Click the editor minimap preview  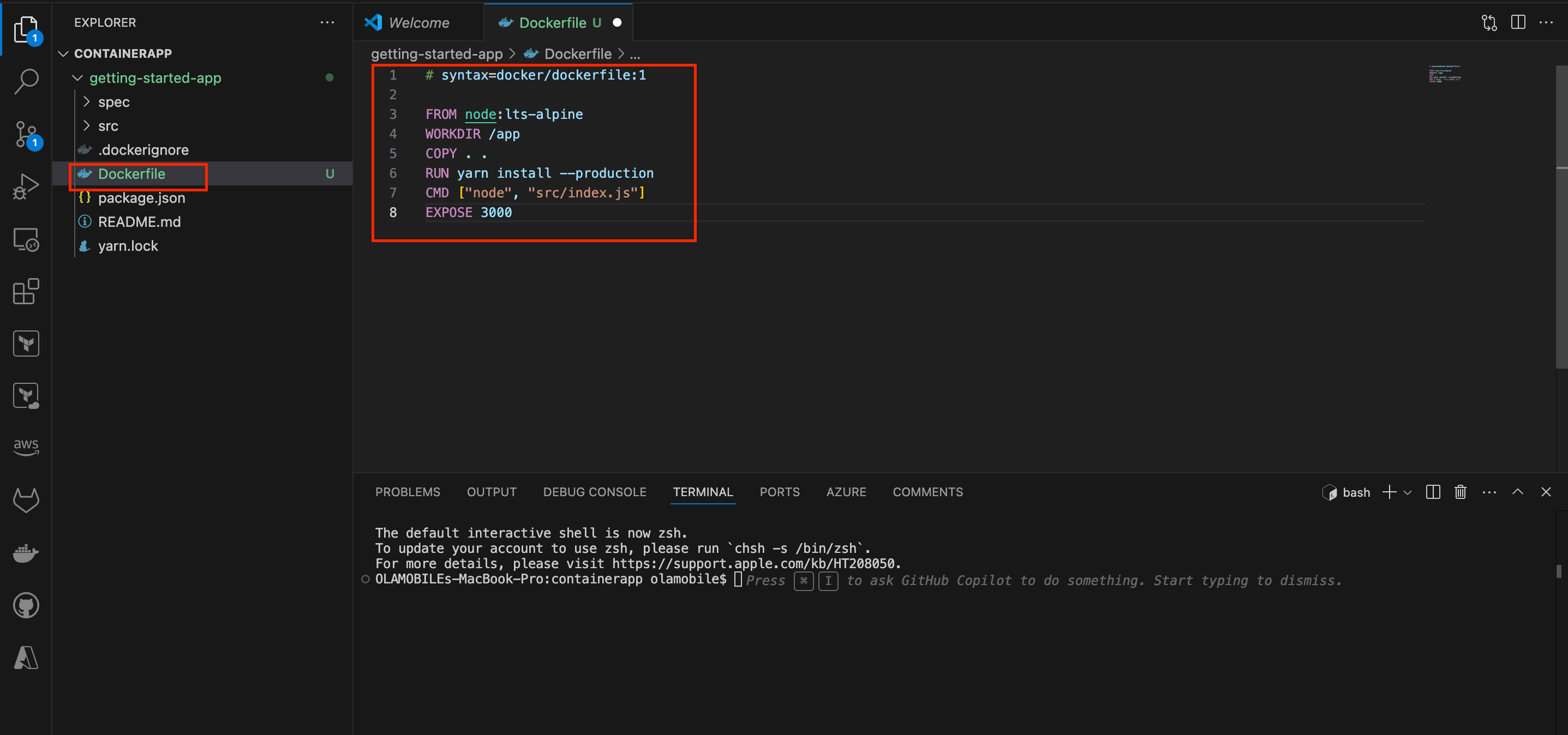[1445, 74]
